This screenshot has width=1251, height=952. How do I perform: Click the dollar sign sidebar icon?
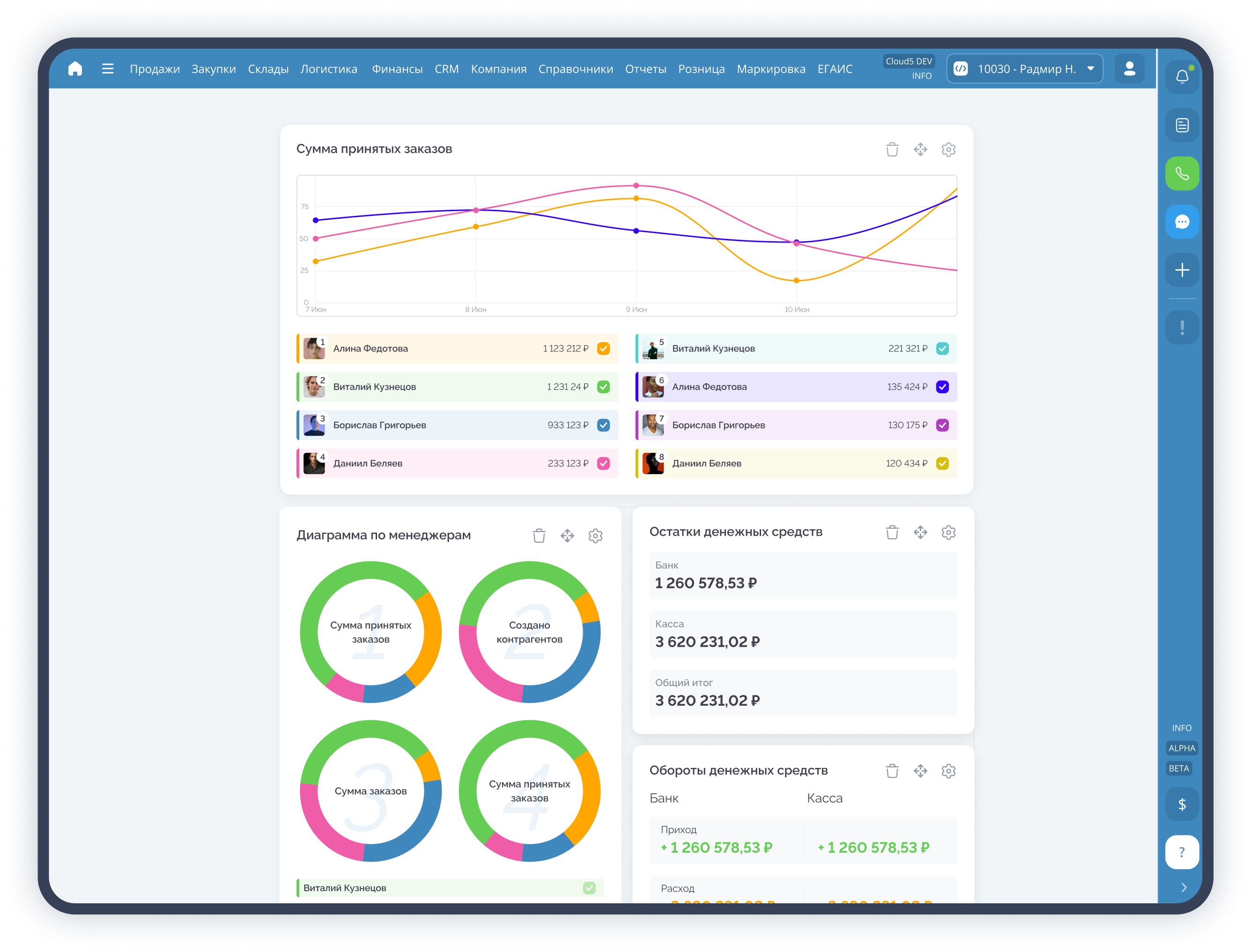[1182, 804]
